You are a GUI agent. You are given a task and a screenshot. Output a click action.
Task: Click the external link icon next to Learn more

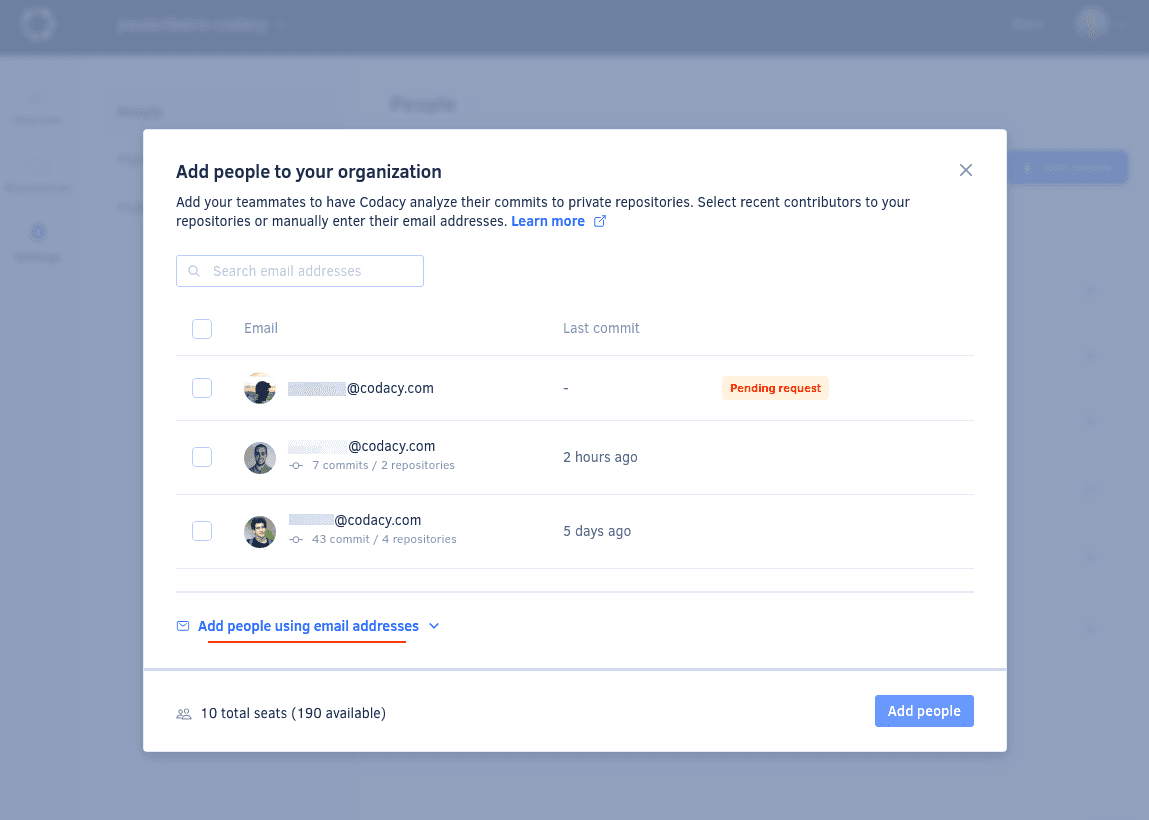point(599,220)
